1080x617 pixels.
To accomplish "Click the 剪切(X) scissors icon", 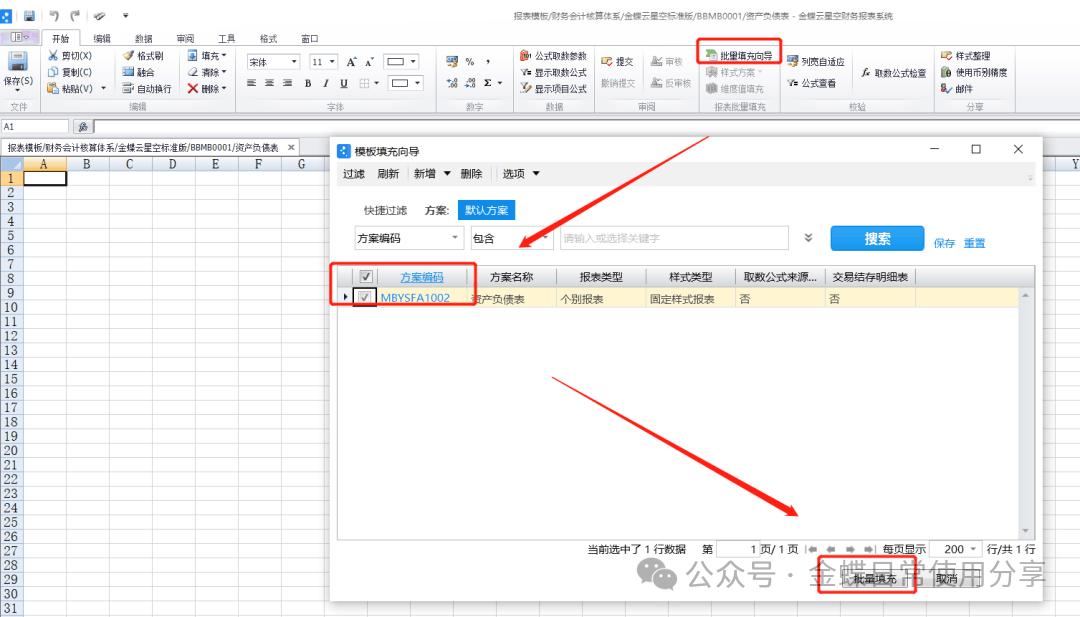I will click(53, 56).
